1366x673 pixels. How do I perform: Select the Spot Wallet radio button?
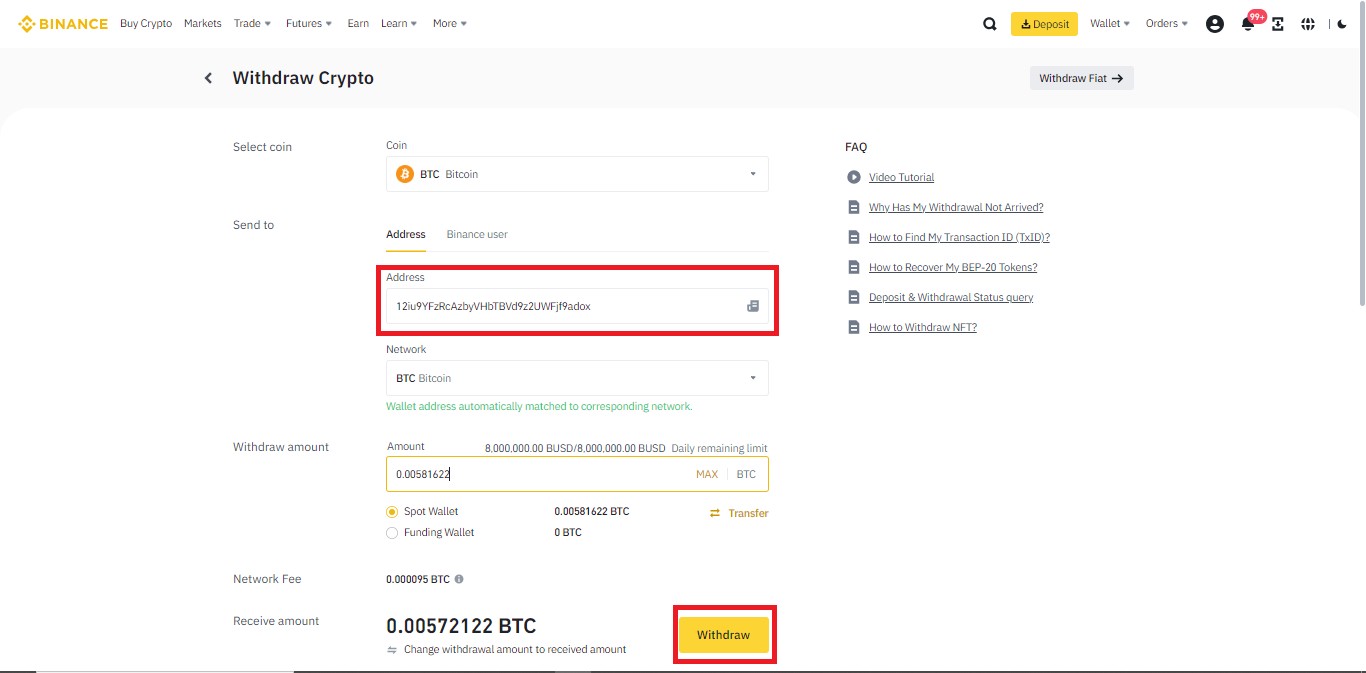coord(392,512)
